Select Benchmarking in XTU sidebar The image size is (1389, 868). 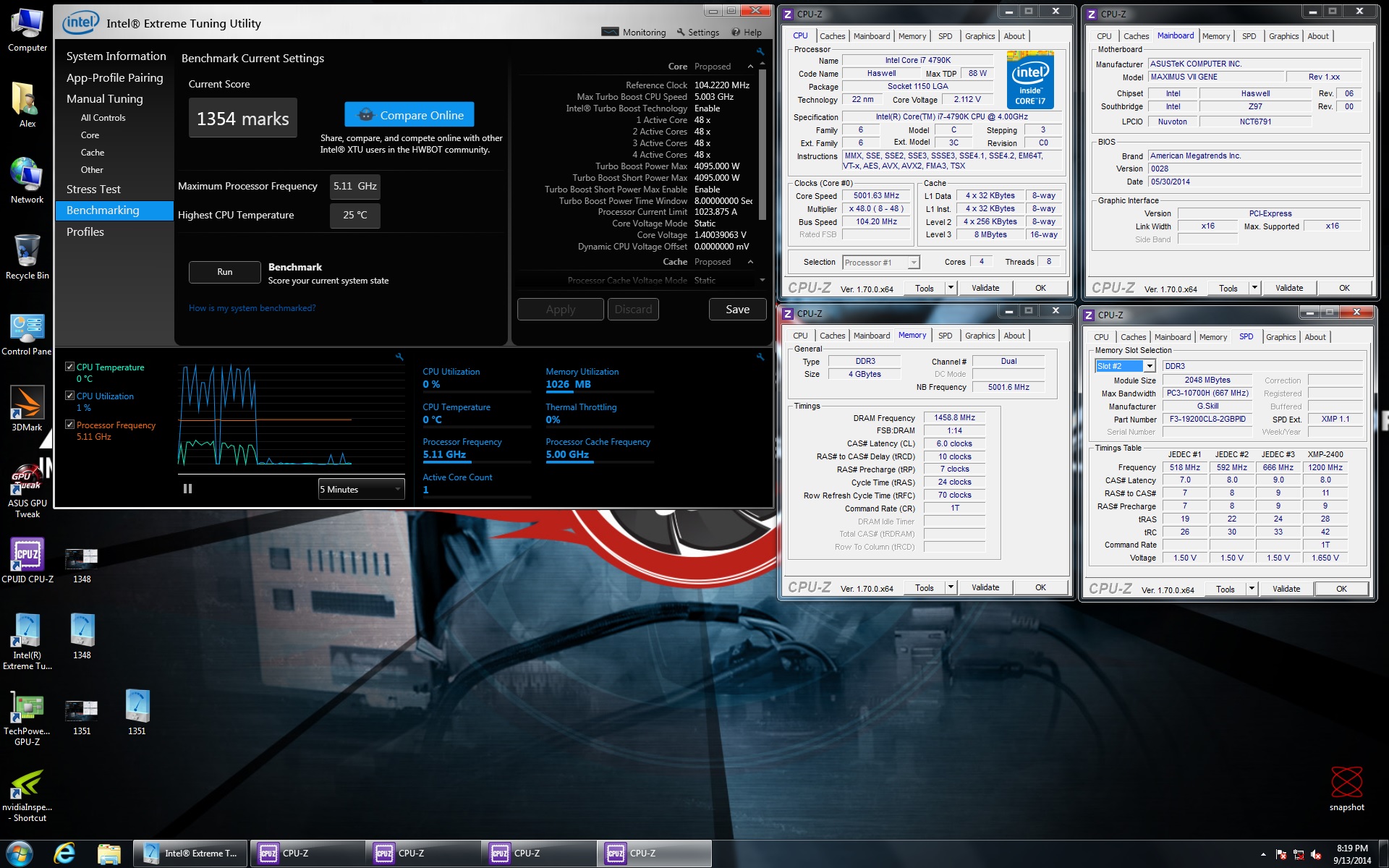coord(114,210)
